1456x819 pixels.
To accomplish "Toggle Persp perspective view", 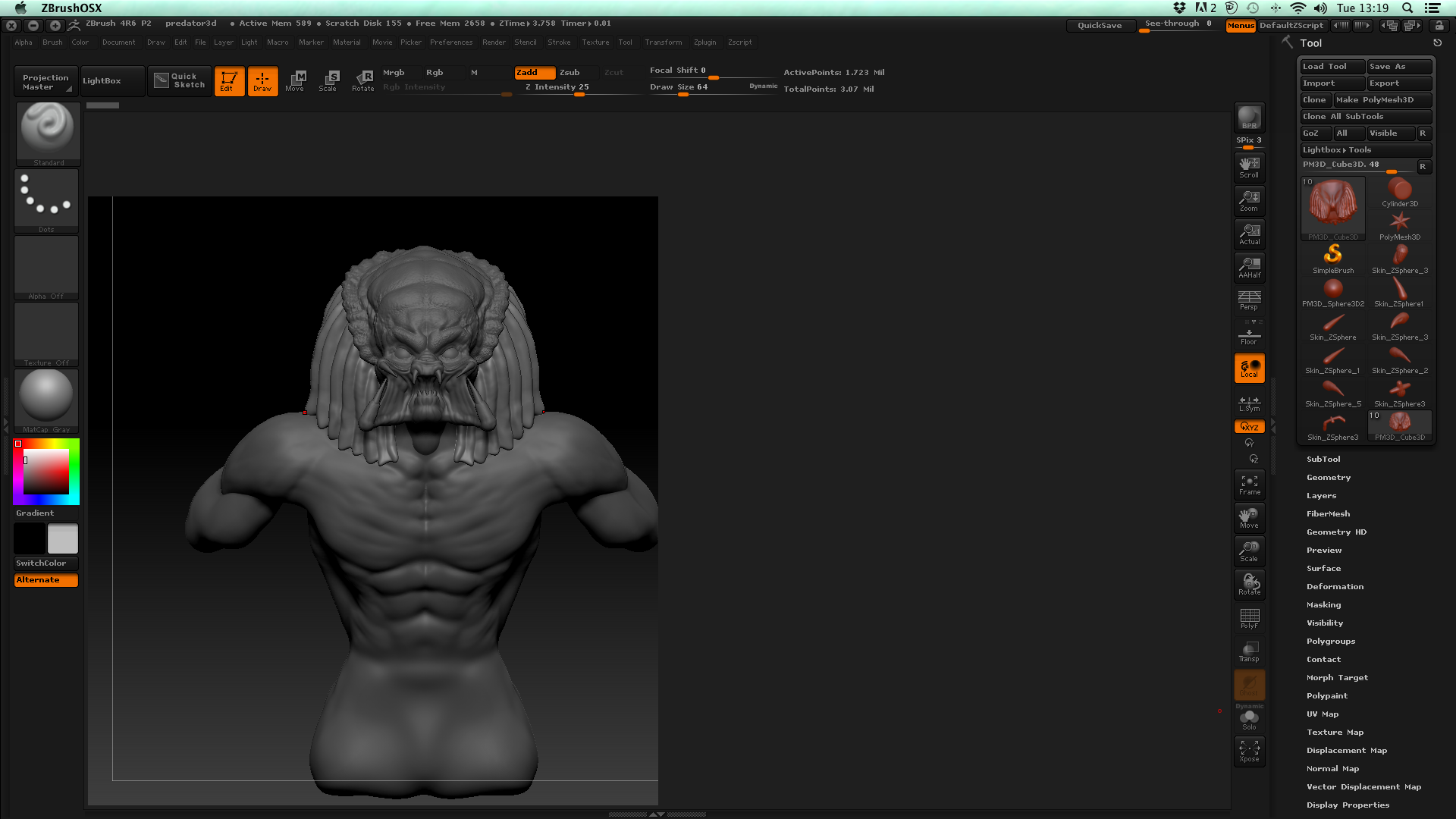I will pyautogui.click(x=1249, y=300).
